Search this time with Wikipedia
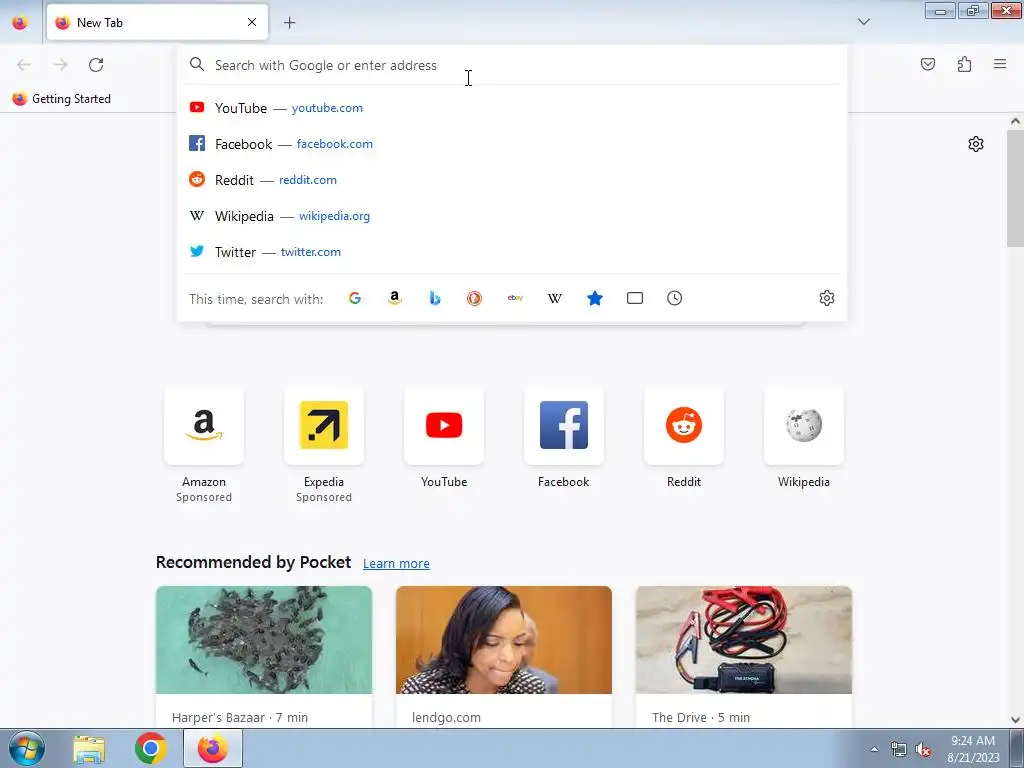The image size is (1024, 768). click(554, 298)
